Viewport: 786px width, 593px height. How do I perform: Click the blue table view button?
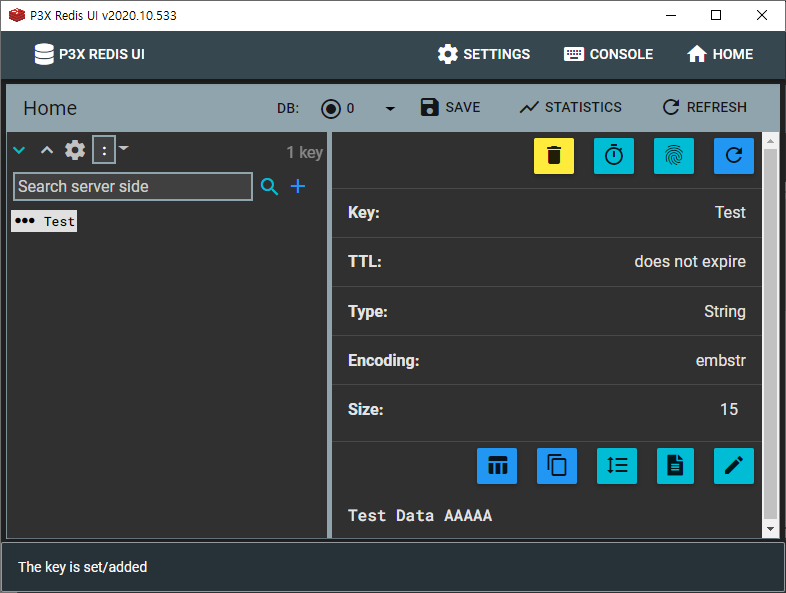497,466
